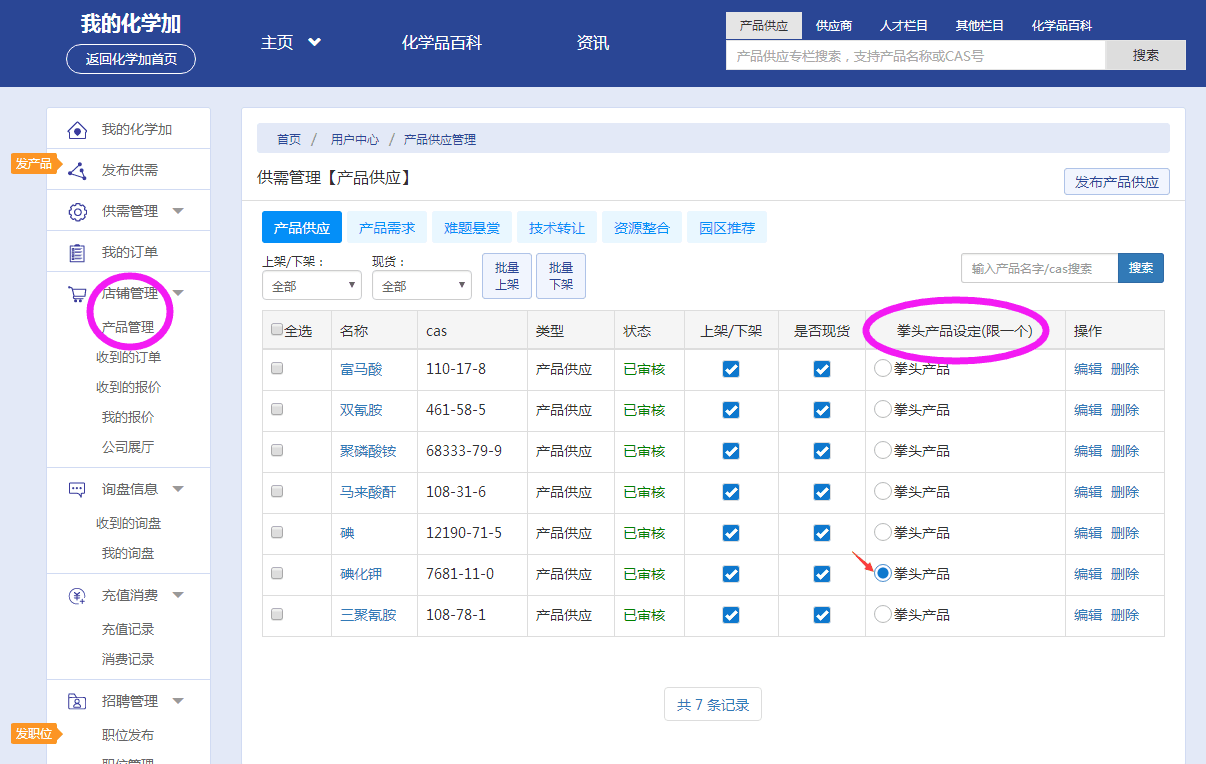
Task: Uncheck the 上架/下架 checkbox for 富马酸
Action: click(731, 369)
